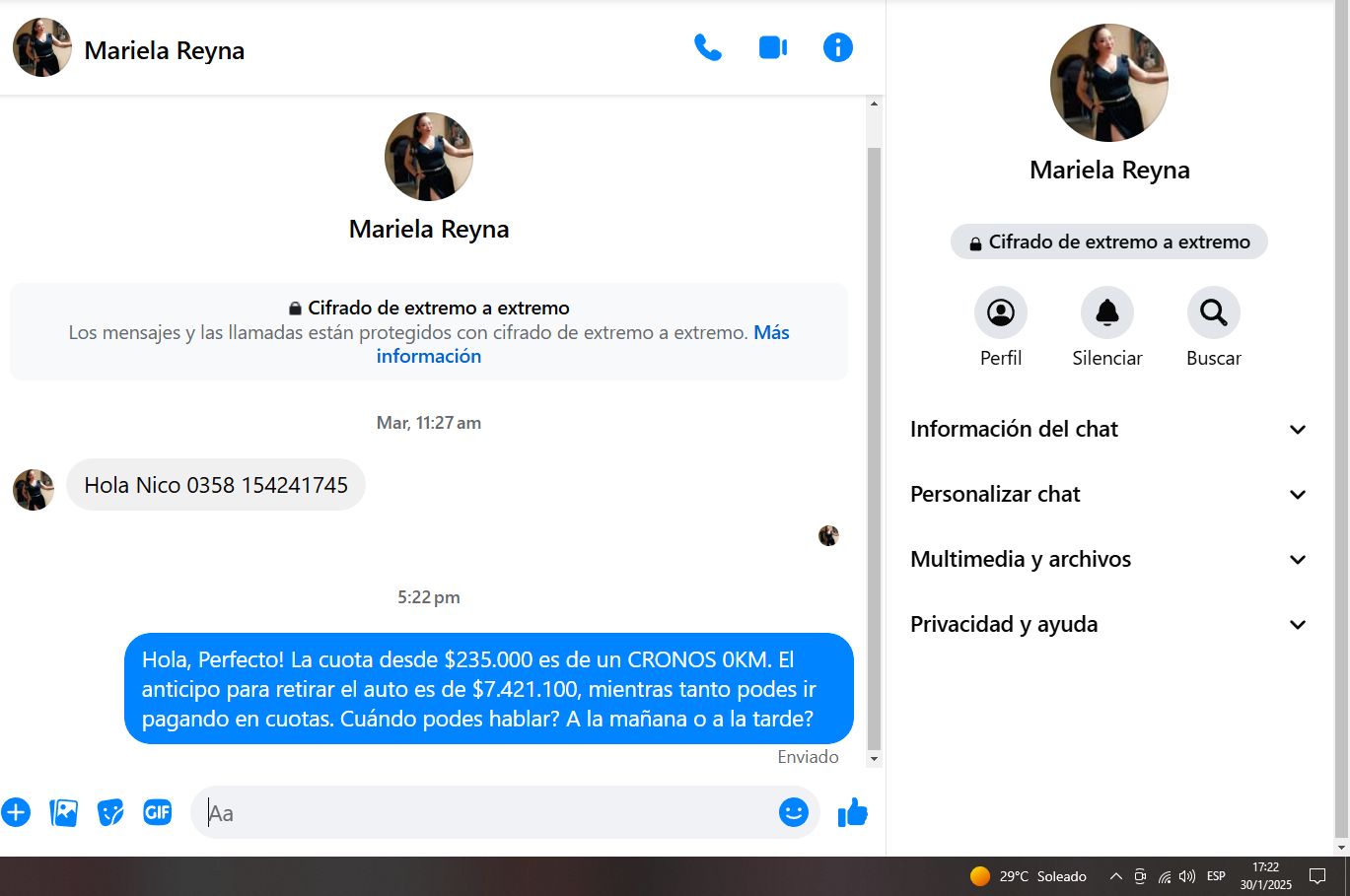Start a video call in header
Viewport: 1350px width, 896px height.
pyautogui.click(x=773, y=47)
